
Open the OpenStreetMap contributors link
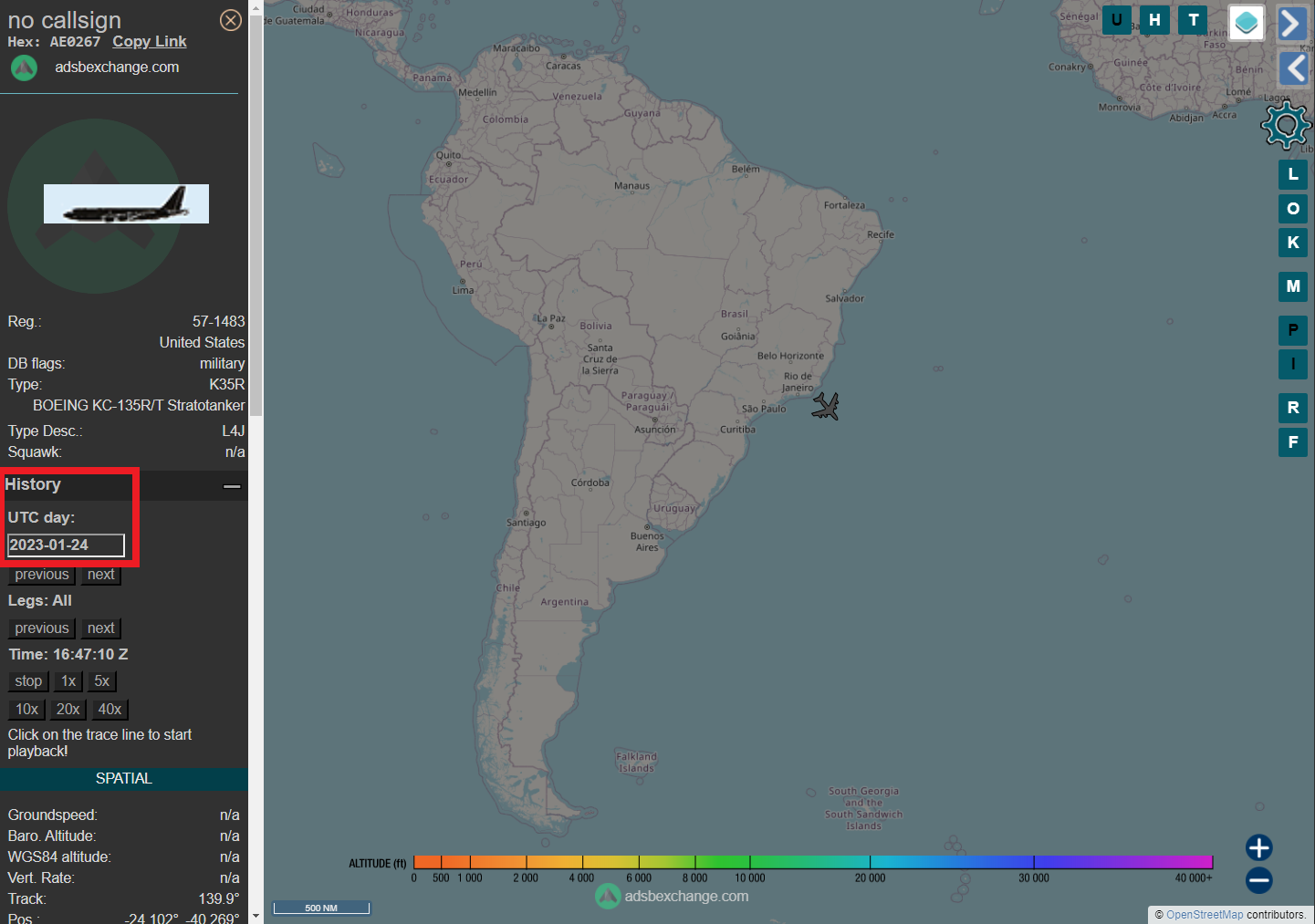(1205, 915)
